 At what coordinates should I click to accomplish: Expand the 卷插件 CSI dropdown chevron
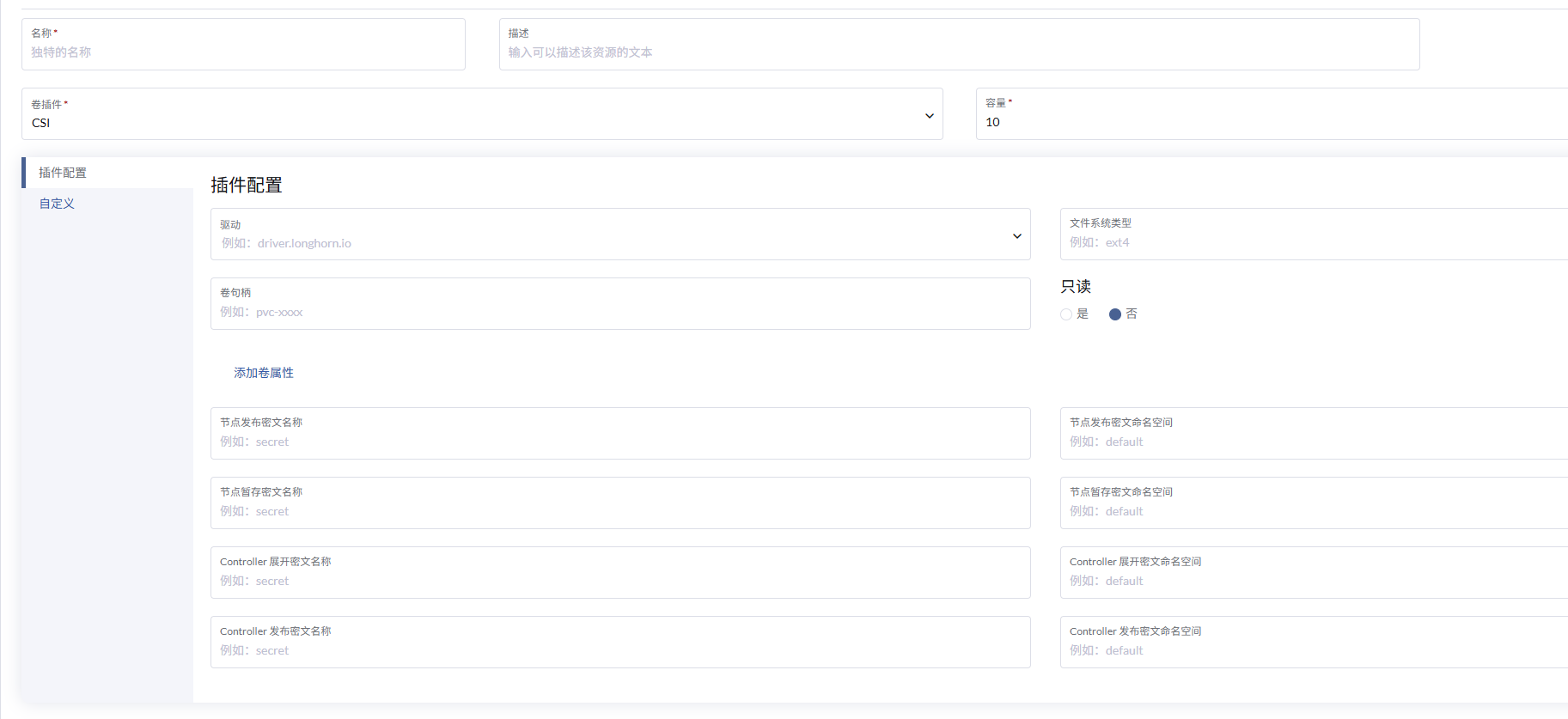point(929,116)
